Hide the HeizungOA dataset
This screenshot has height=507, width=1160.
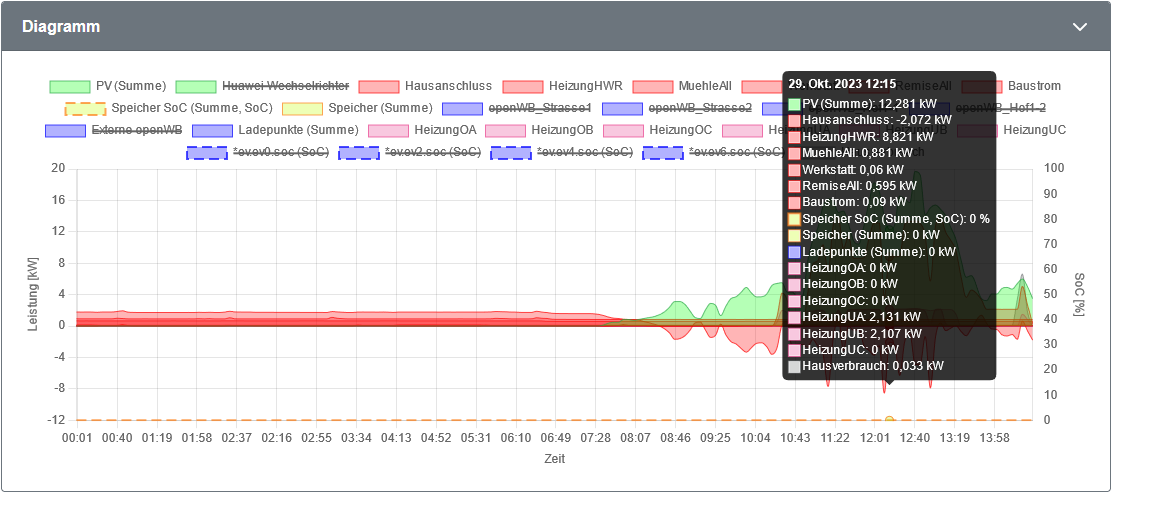pyautogui.click(x=422, y=130)
